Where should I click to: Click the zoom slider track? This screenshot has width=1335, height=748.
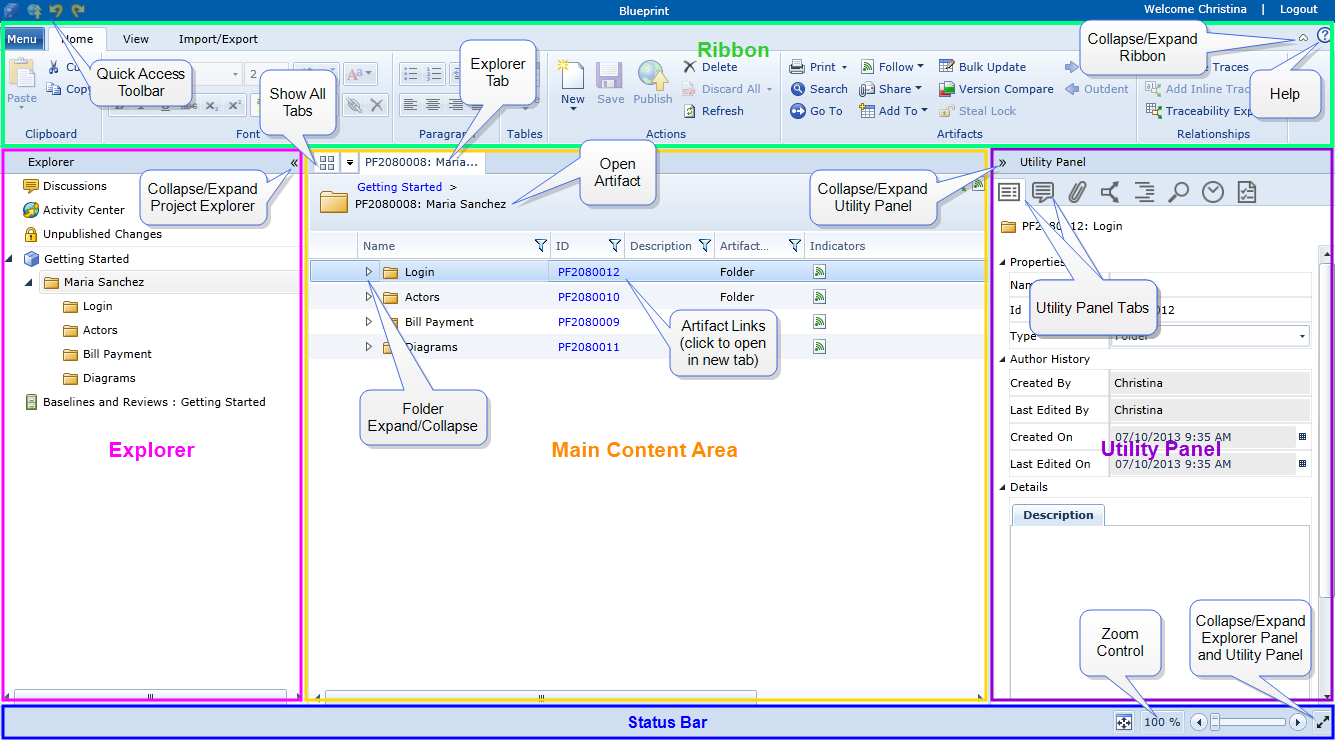(1247, 722)
